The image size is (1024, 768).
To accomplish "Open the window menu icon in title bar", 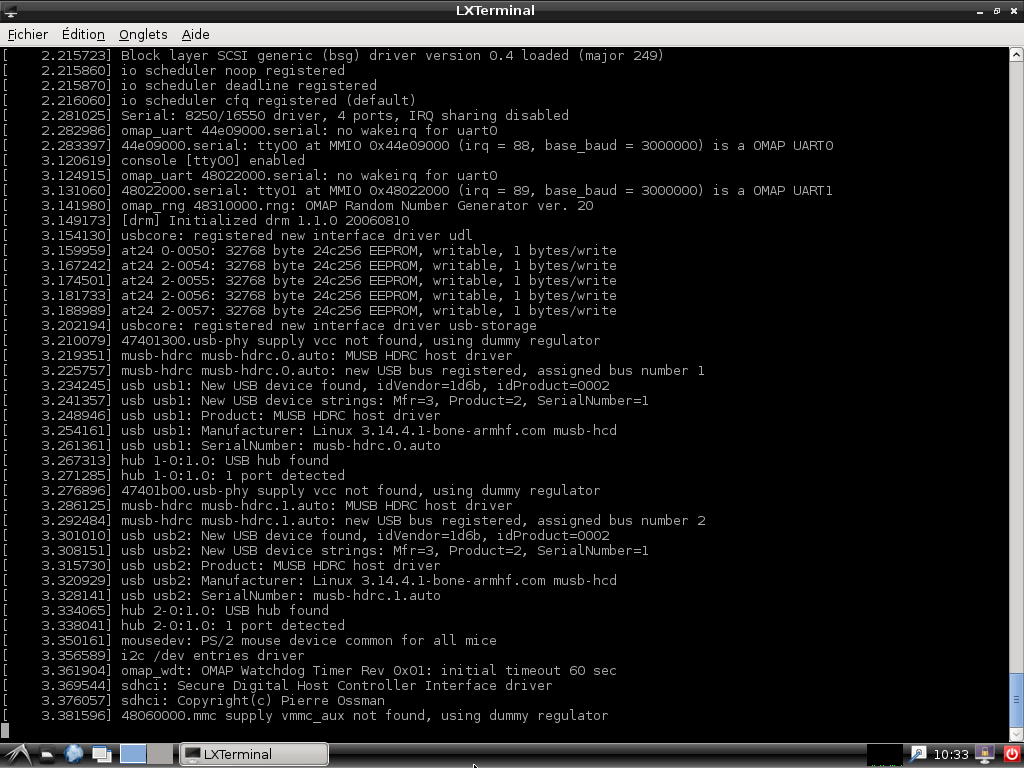I will click(x=10, y=11).
